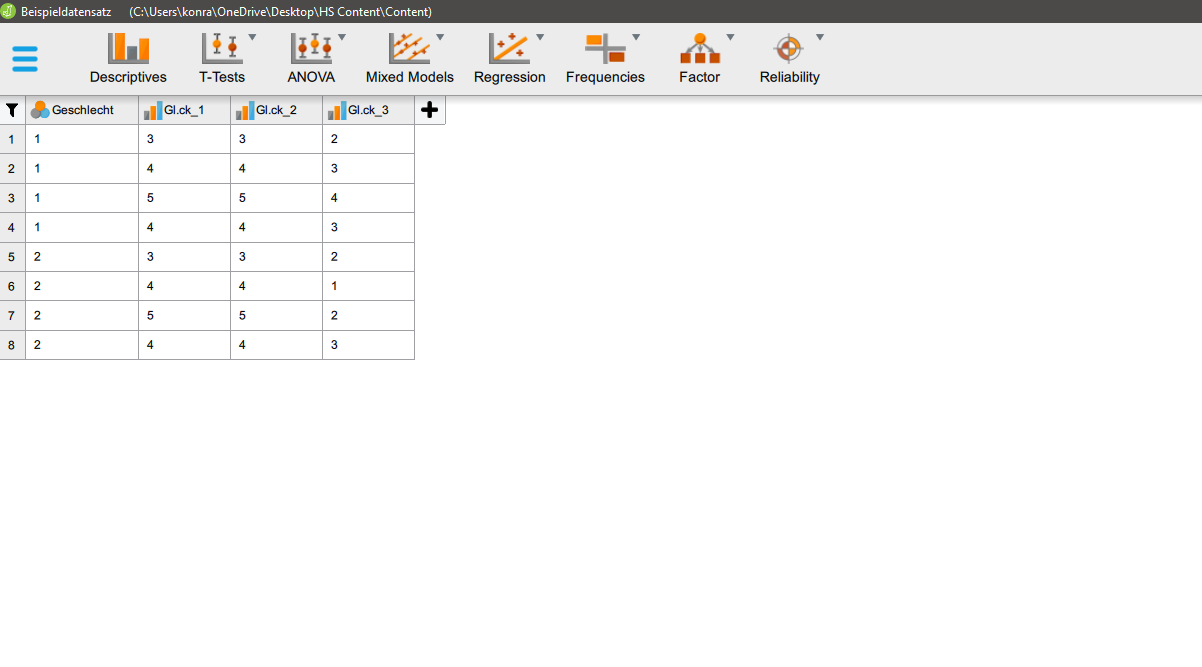This screenshot has width=1202, height=667.
Task: Click the nominal variable icon beside Geschlecht
Action: (x=39, y=109)
